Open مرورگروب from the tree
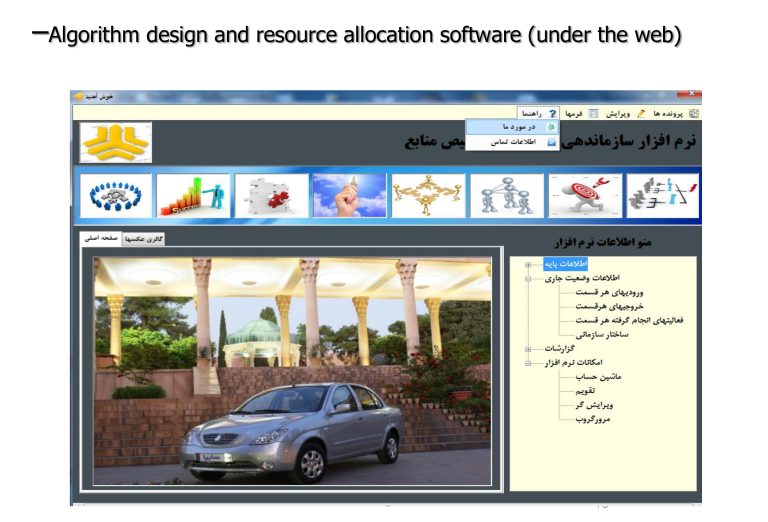 593,419
